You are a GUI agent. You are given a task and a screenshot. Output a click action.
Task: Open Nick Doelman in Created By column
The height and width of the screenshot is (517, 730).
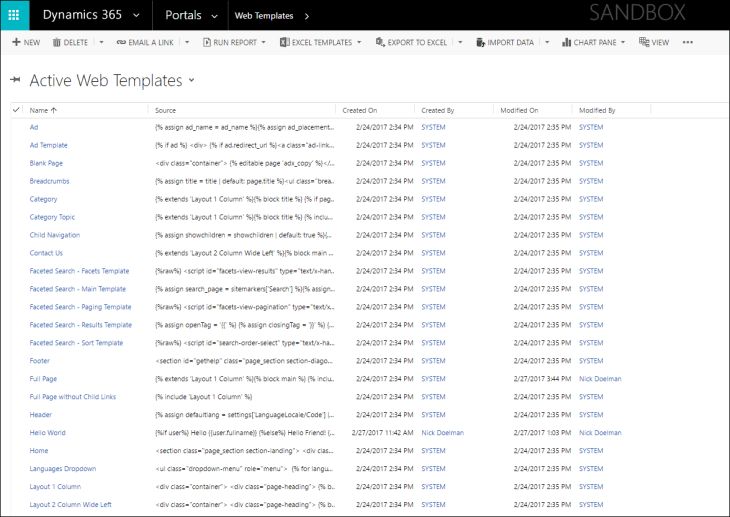(442, 433)
